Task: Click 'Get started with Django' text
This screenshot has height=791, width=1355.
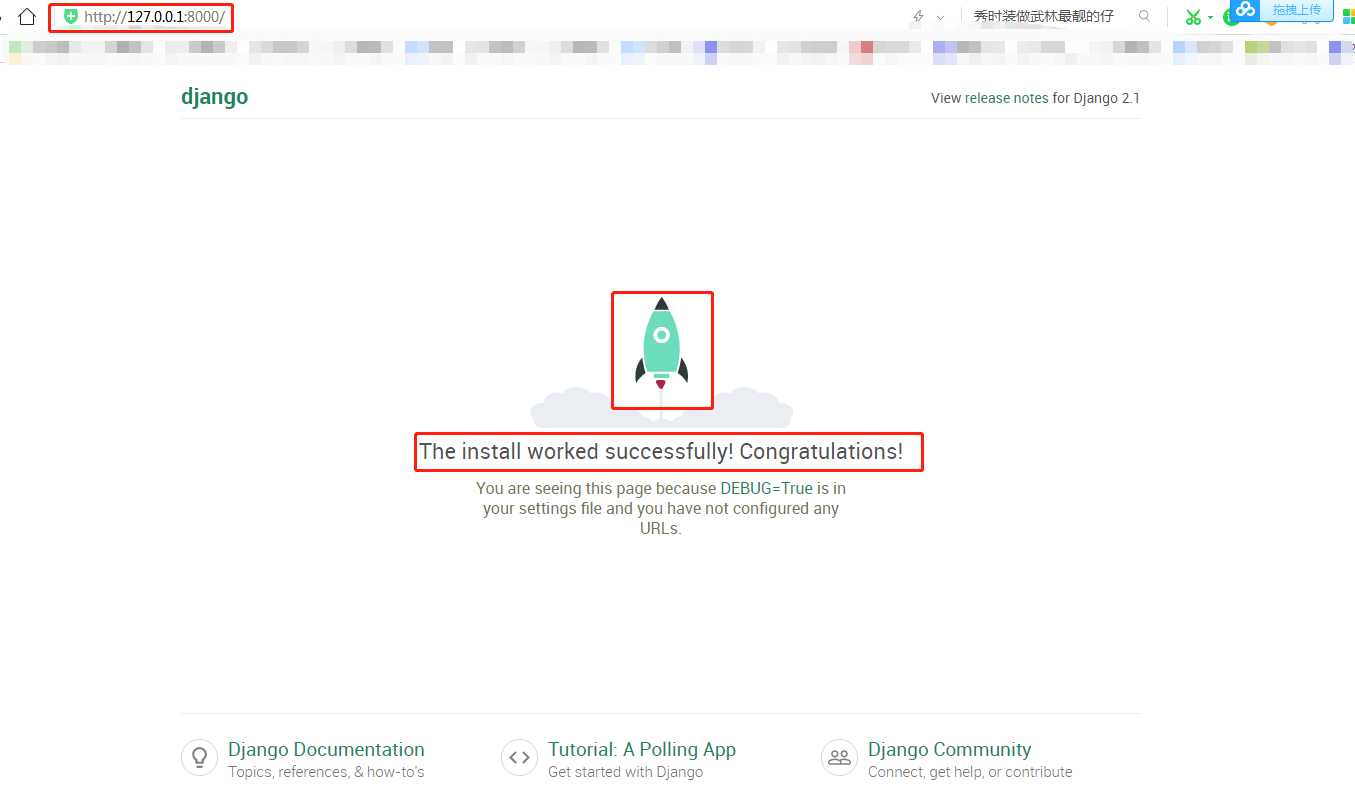Action: [x=625, y=772]
